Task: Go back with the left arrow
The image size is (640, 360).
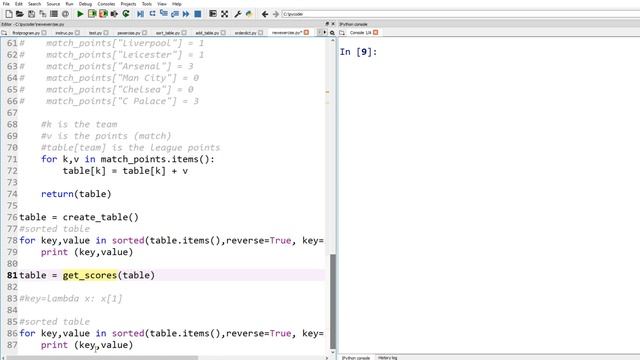Action: point(264,14)
